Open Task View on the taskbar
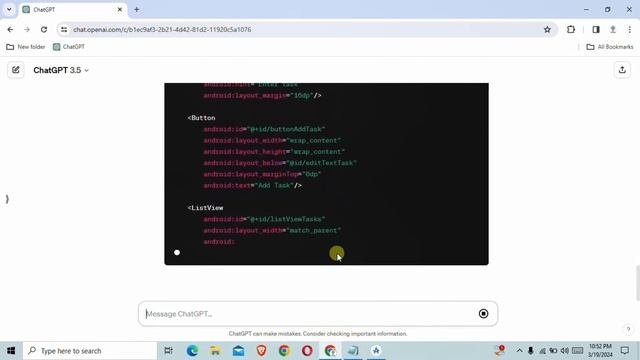 [x=168, y=351]
